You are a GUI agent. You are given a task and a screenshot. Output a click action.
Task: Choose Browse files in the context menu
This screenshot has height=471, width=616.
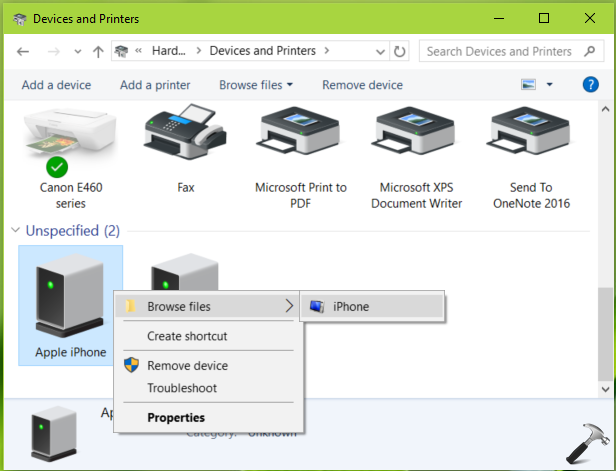(x=209, y=306)
